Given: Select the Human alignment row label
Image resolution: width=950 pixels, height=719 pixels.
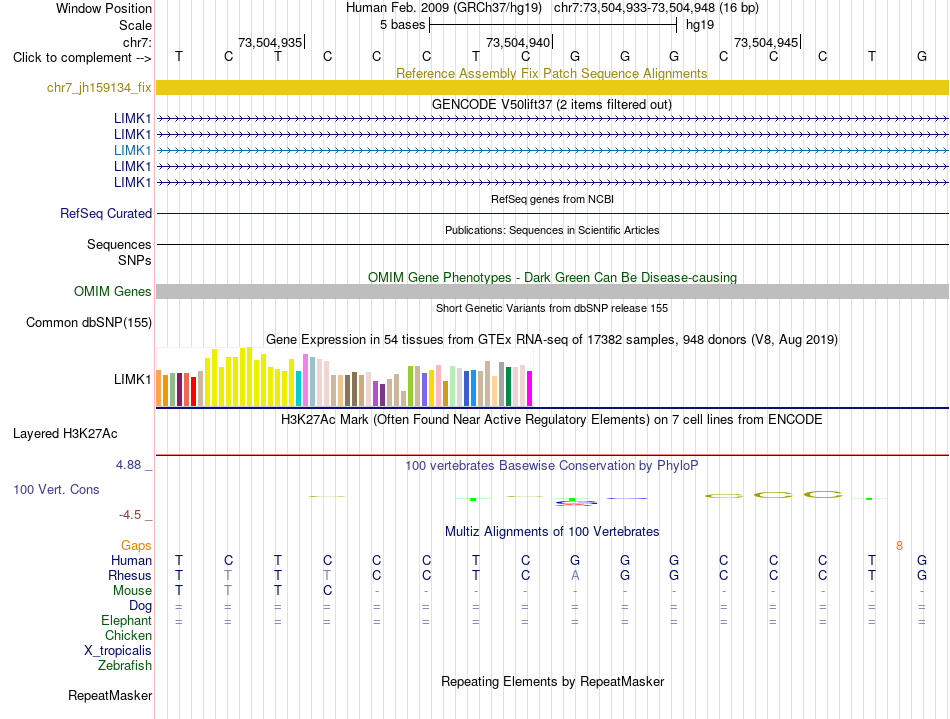Looking at the screenshot, I should pyautogui.click(x=131, y=560).
